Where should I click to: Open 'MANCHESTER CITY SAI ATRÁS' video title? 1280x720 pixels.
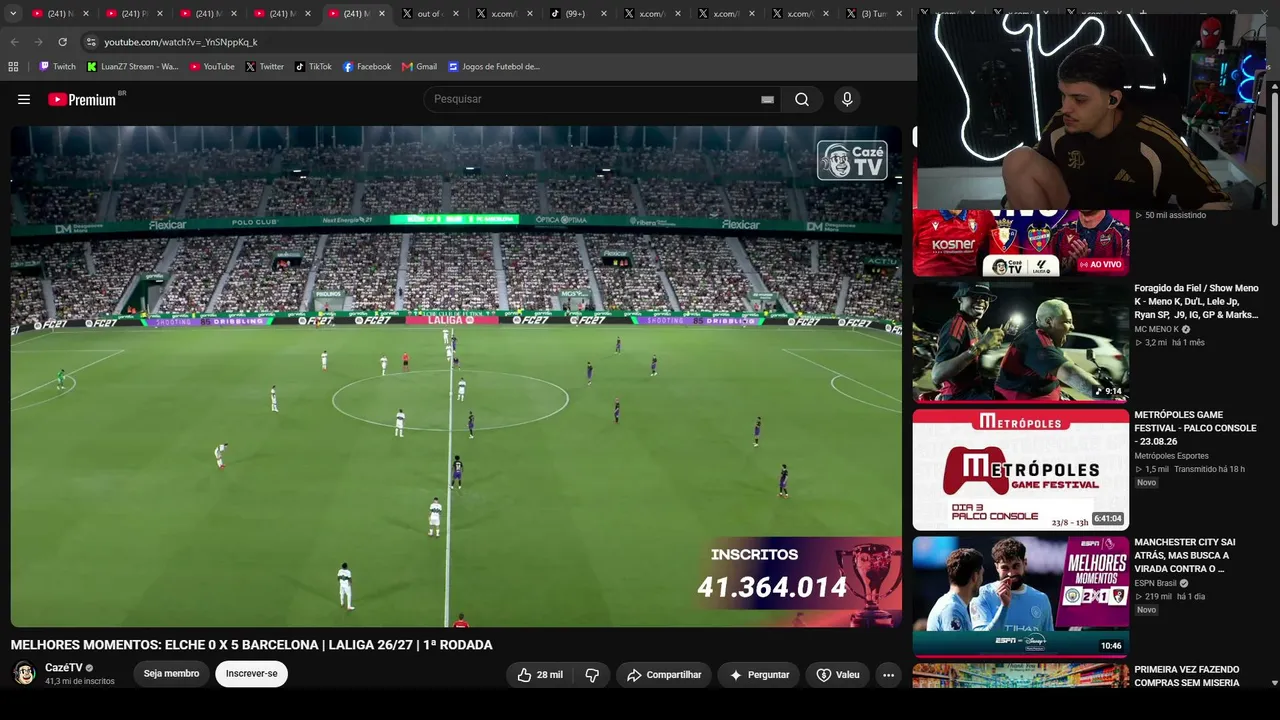pos(1185,556)
